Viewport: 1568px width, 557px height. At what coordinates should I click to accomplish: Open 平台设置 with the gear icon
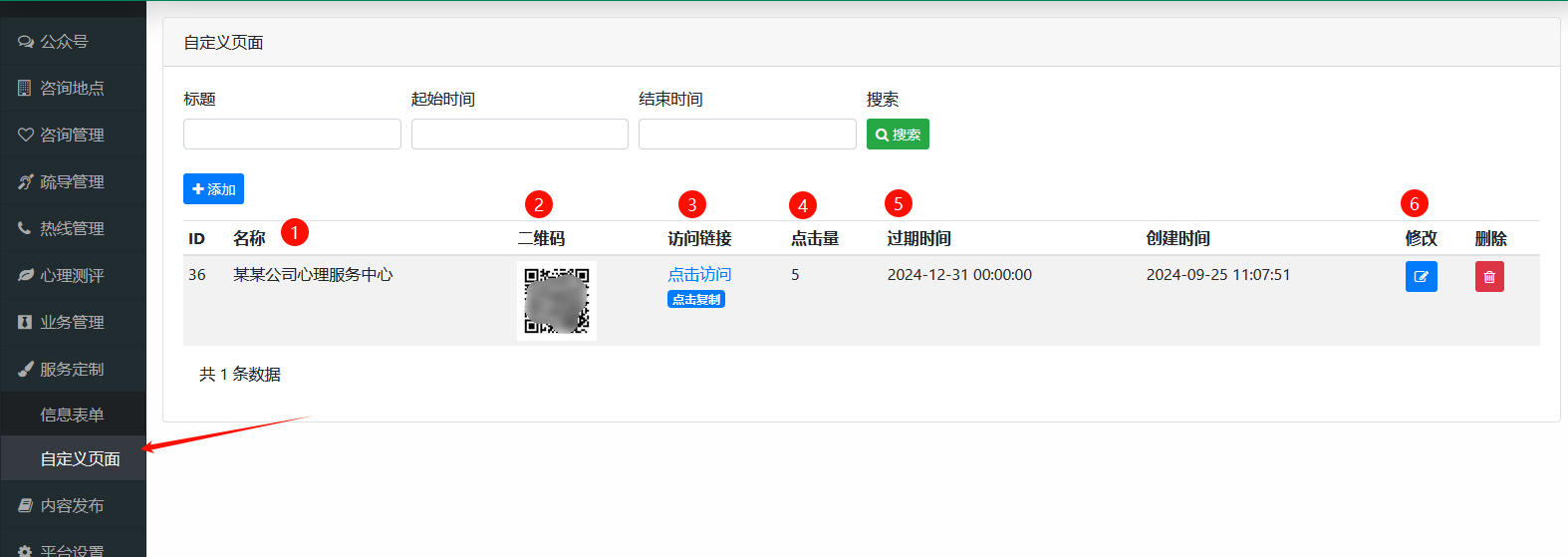coord(73,546)
